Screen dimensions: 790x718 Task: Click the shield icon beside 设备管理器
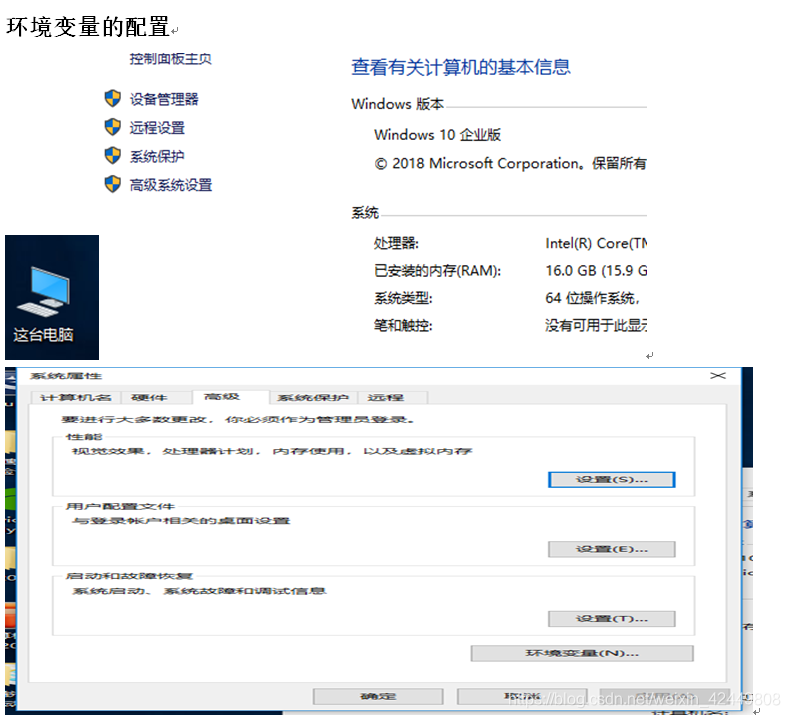112,98
